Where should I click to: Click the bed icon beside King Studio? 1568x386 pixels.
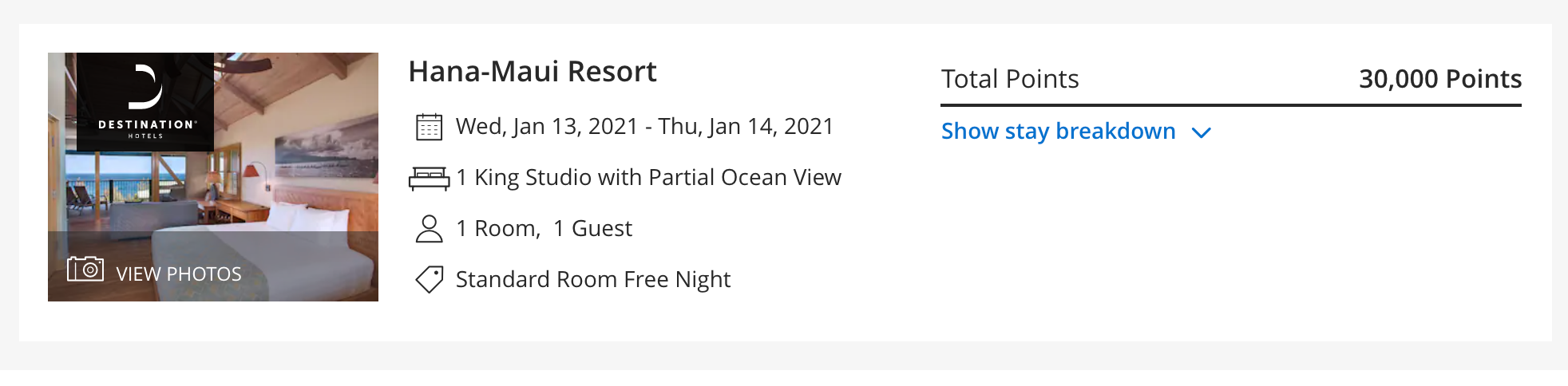tap(429, 178)
